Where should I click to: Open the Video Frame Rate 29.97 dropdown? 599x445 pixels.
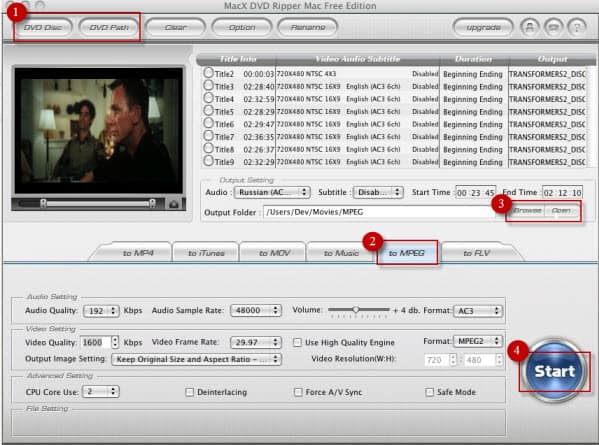(x=256, y=342)
